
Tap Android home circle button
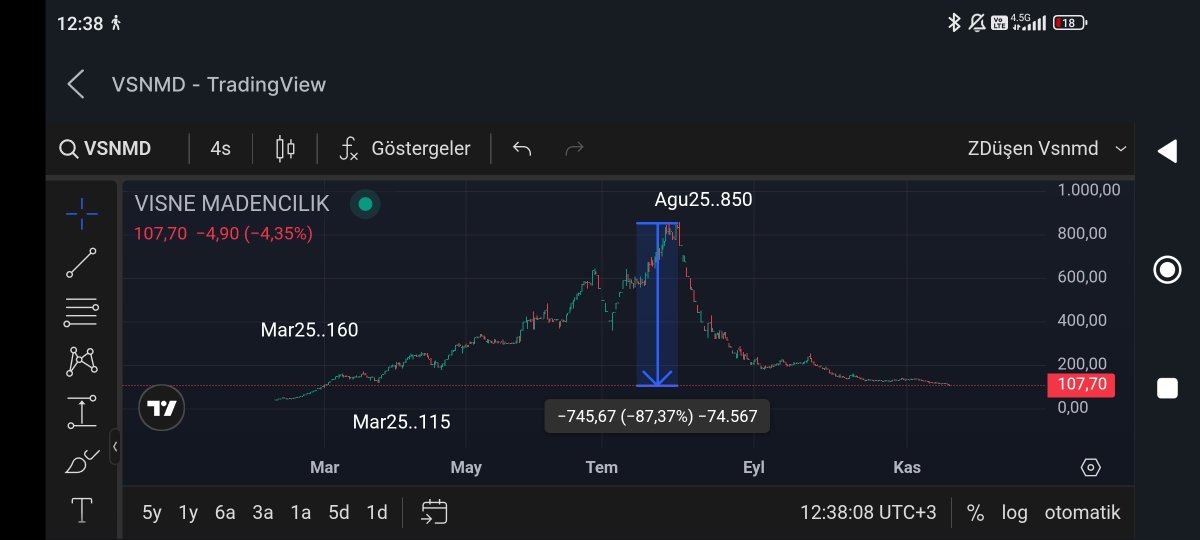[x=1167, y=270]
